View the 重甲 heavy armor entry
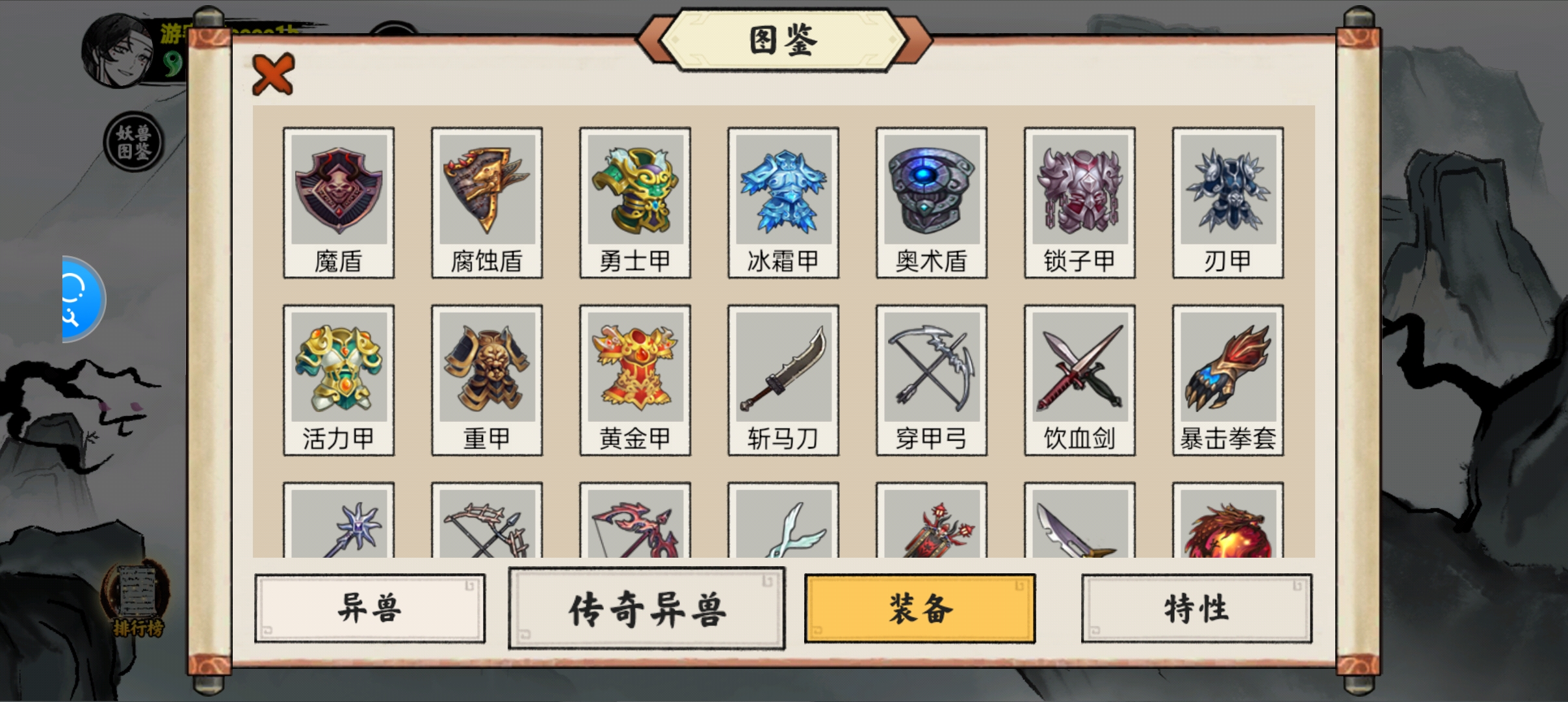This screenshot has height=702, width=1568. (487, 380)
